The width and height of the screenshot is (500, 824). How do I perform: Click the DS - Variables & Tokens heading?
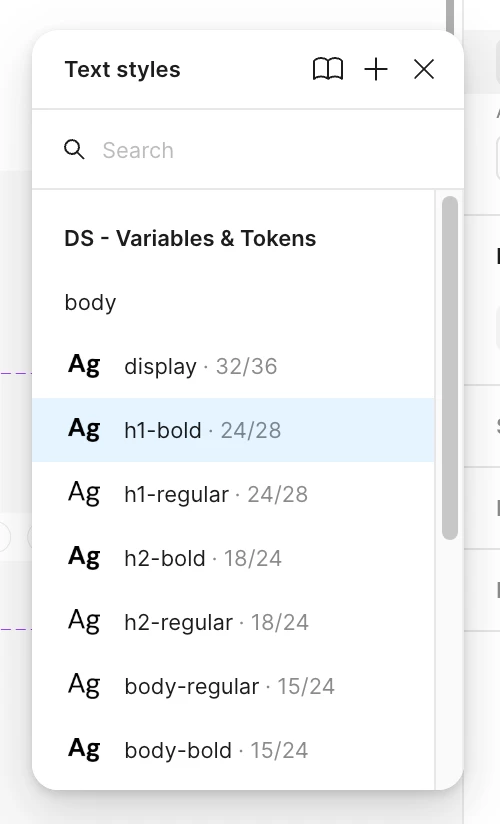[190, 238]
